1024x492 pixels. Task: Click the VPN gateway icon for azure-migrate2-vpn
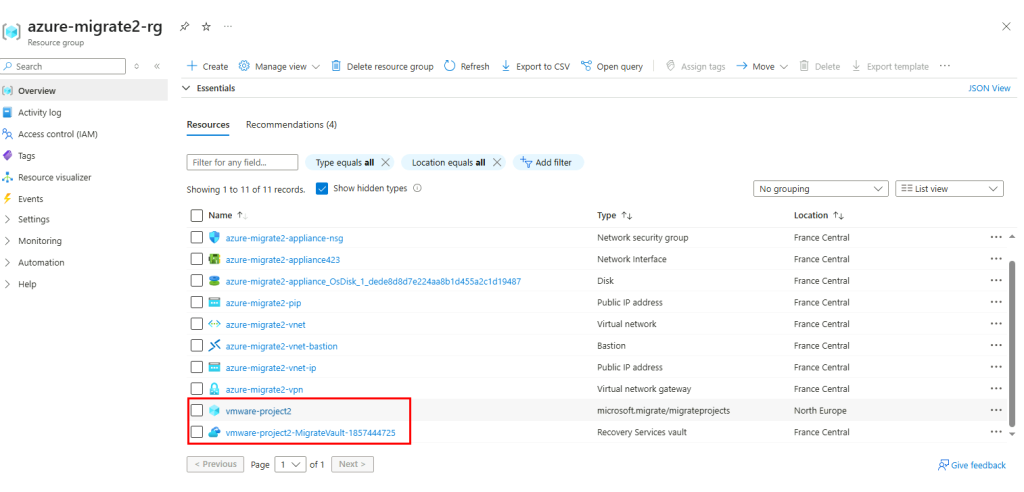pos(214,389)
